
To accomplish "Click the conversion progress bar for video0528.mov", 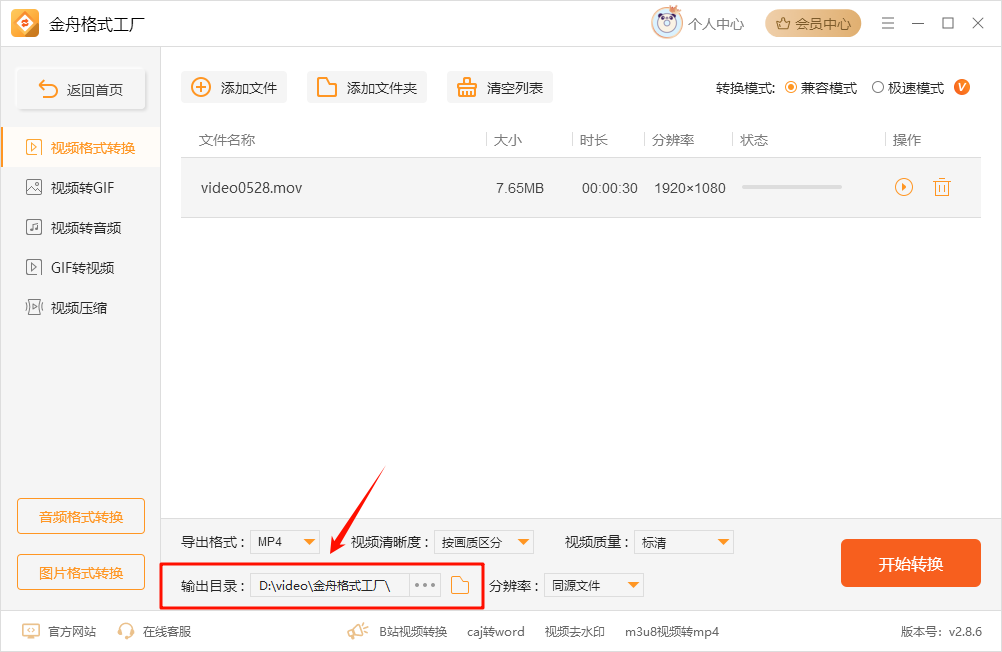I will 792,187.
